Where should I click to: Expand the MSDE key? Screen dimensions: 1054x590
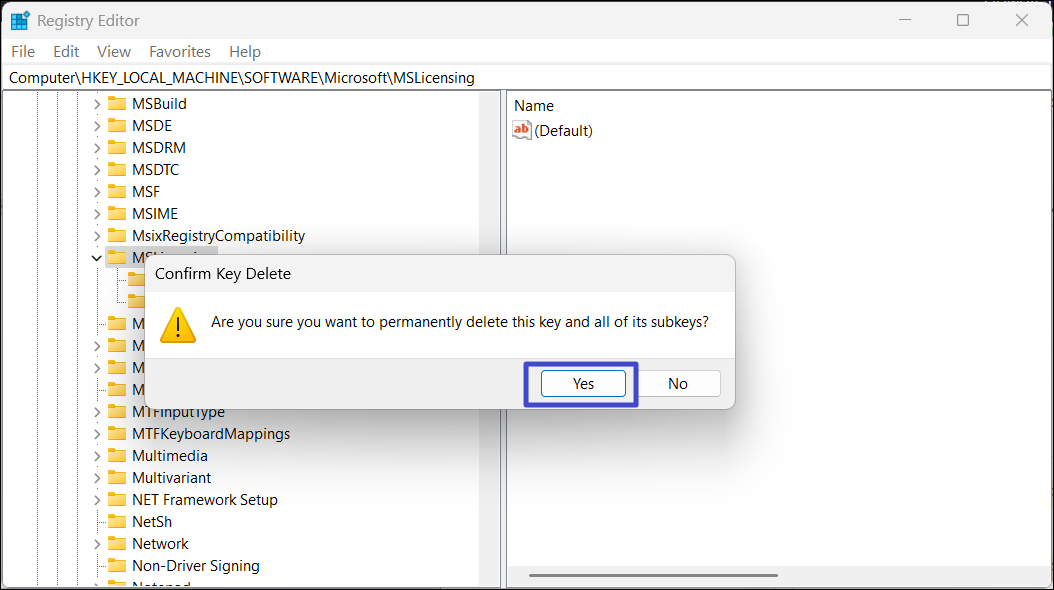point(97,126)
